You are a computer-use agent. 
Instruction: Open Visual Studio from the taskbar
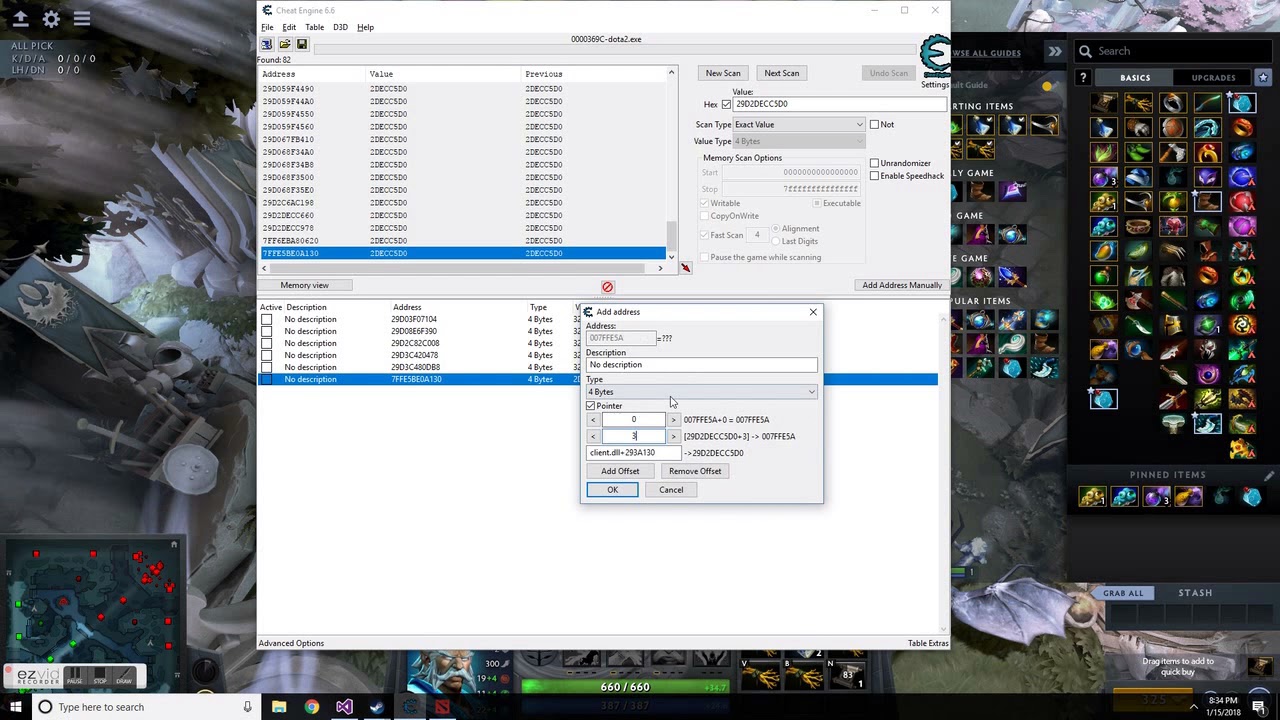(344, 707)
